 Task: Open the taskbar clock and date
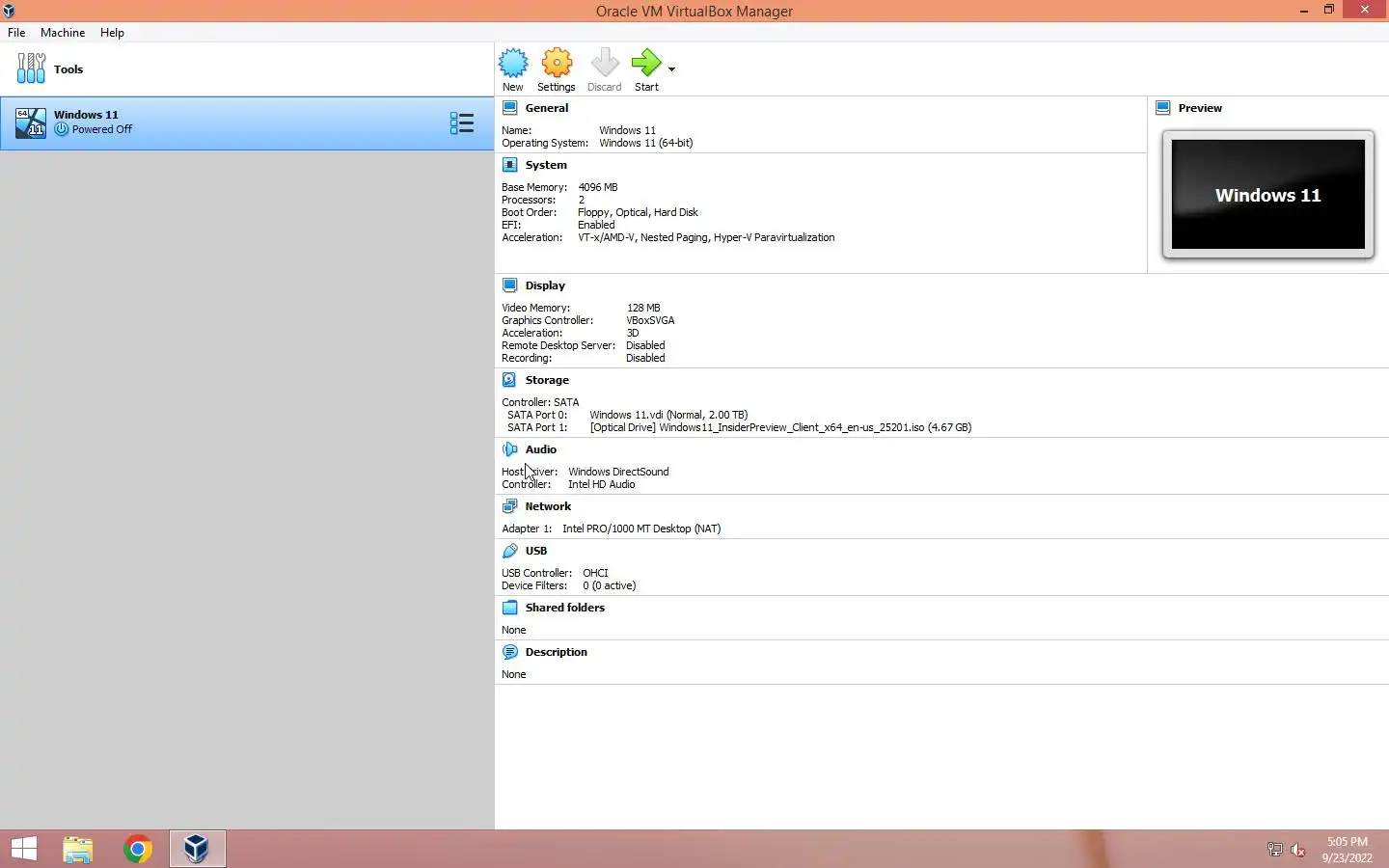click(1348, 850)
